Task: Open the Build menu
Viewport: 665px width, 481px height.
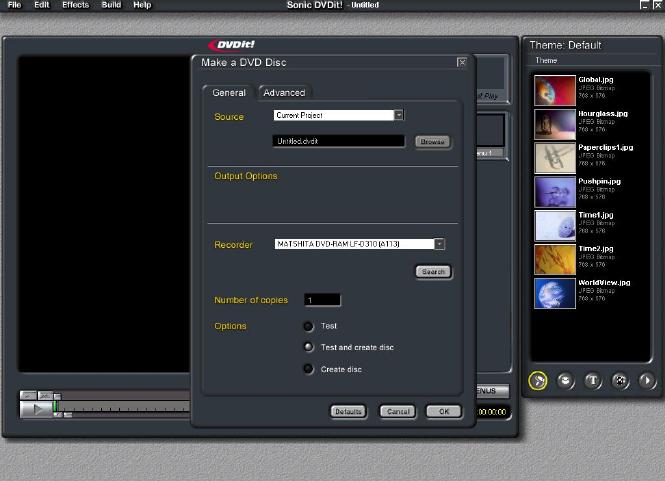Action: point(111,5)
